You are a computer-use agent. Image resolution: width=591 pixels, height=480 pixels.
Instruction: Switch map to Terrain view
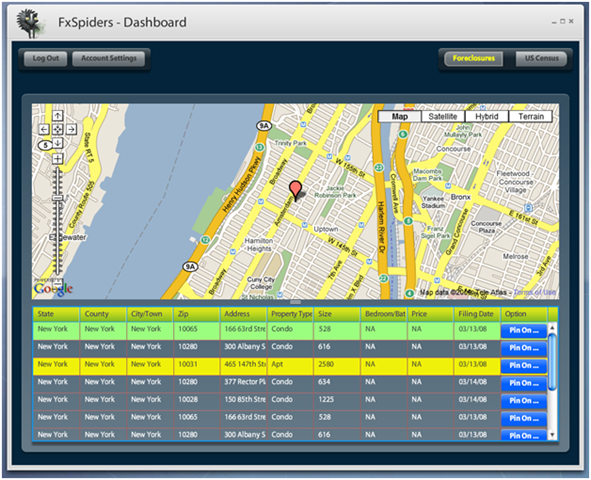pos(531,116)
